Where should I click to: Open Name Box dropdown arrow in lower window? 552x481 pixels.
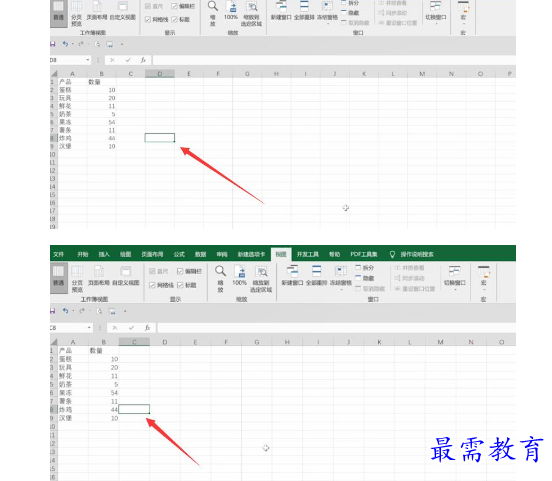pos(89,327)
